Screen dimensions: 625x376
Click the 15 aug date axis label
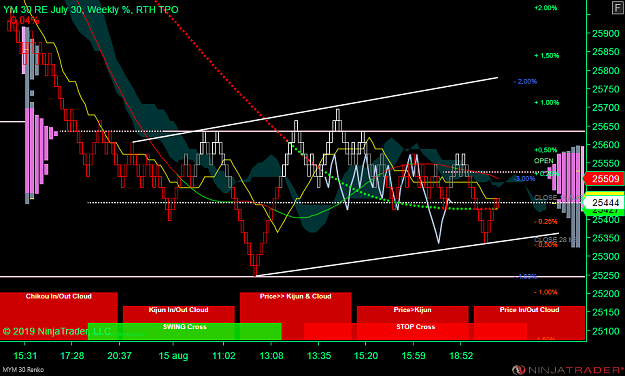point(173,355)
